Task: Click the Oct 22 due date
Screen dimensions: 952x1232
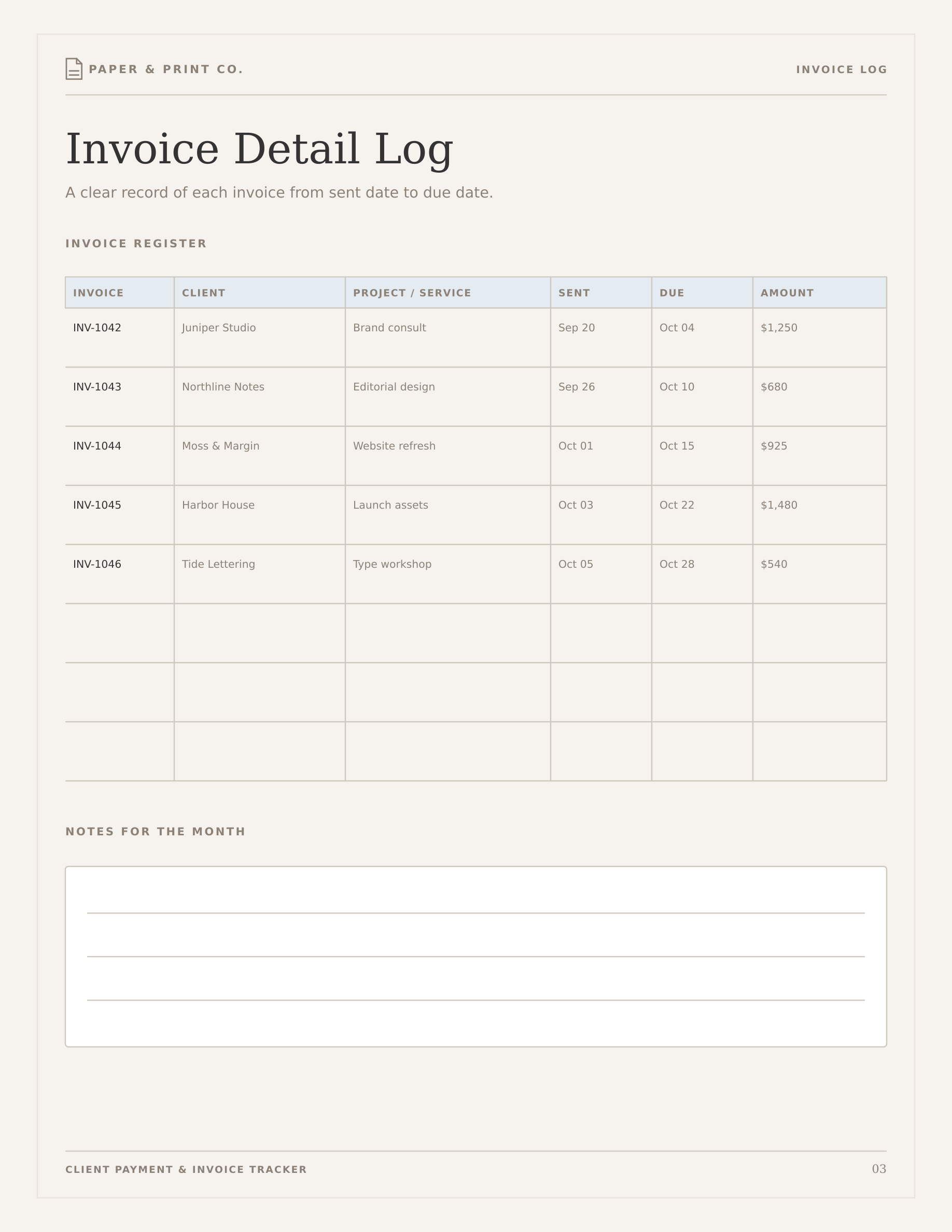Action: tap(677, 506)
